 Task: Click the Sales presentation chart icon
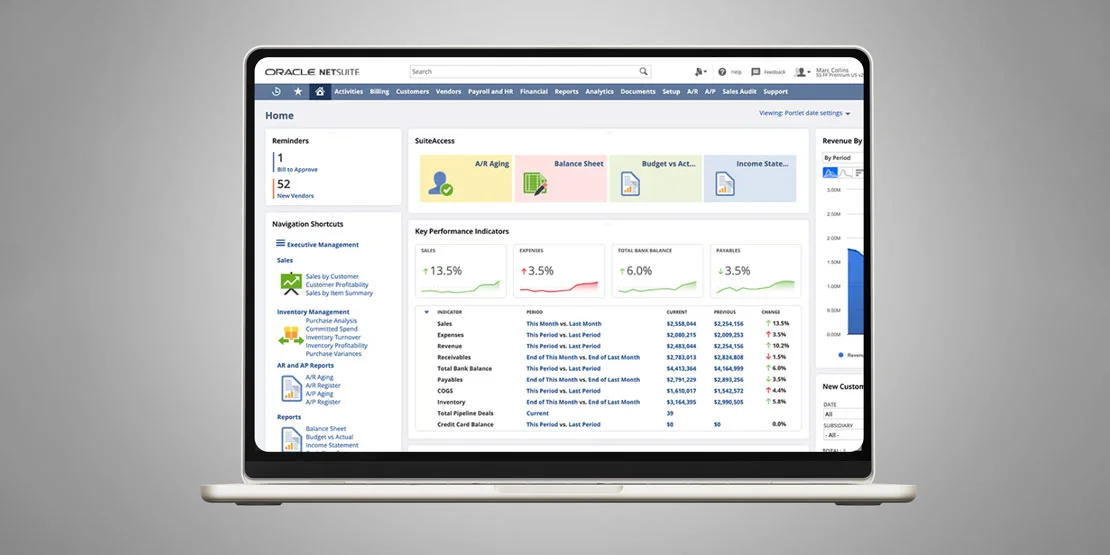(x=291, y=284)
